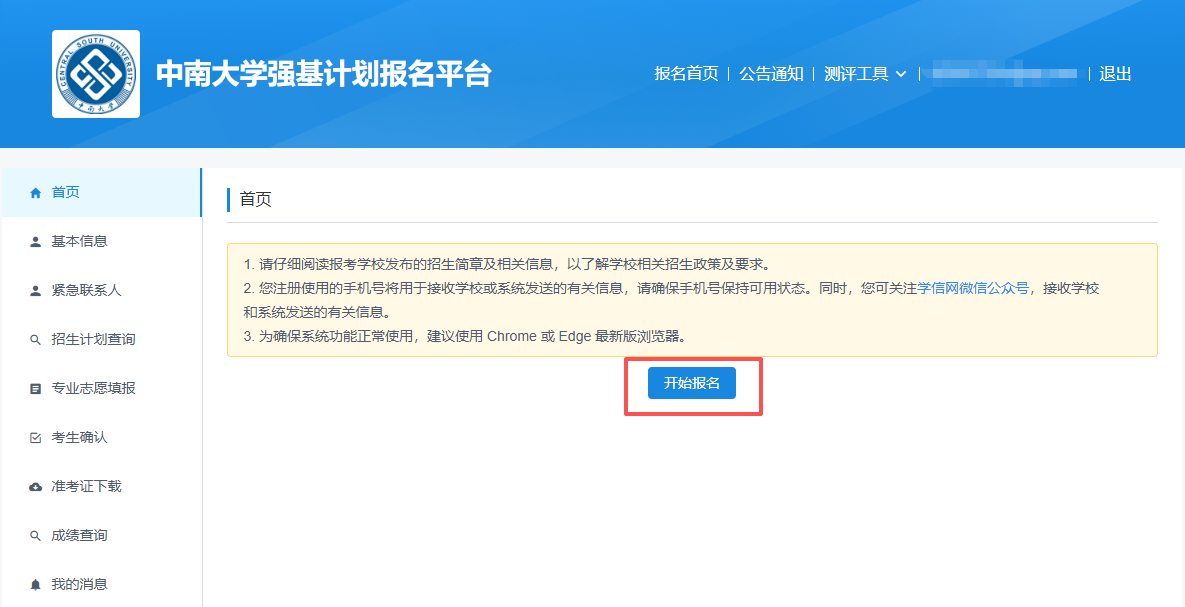Click the checkmark icon beside 考生确认
Viewport: 1185px width, 607px height.
click(36, 438)
